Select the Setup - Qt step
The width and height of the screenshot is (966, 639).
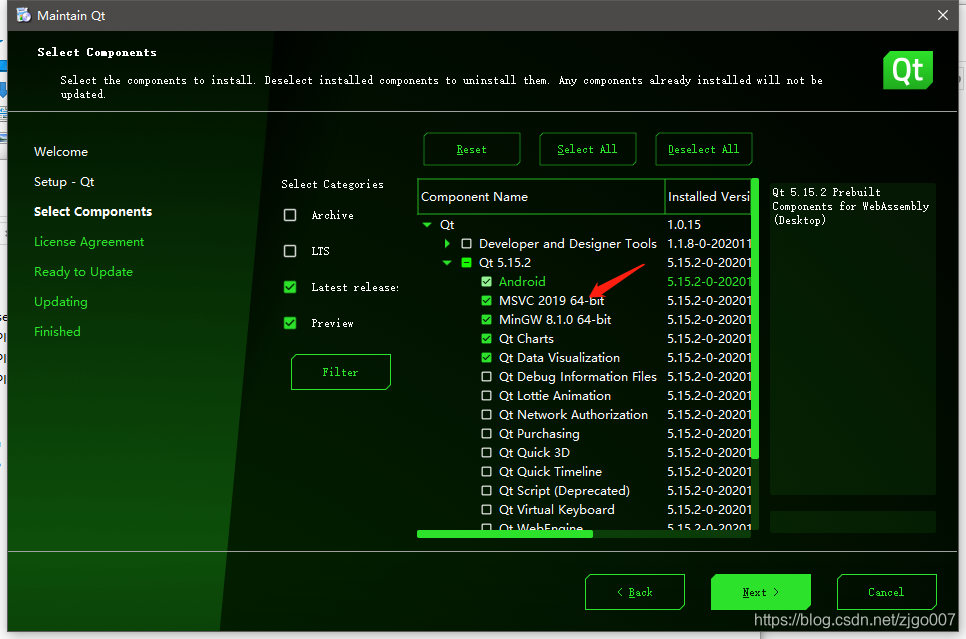(64, 182)
